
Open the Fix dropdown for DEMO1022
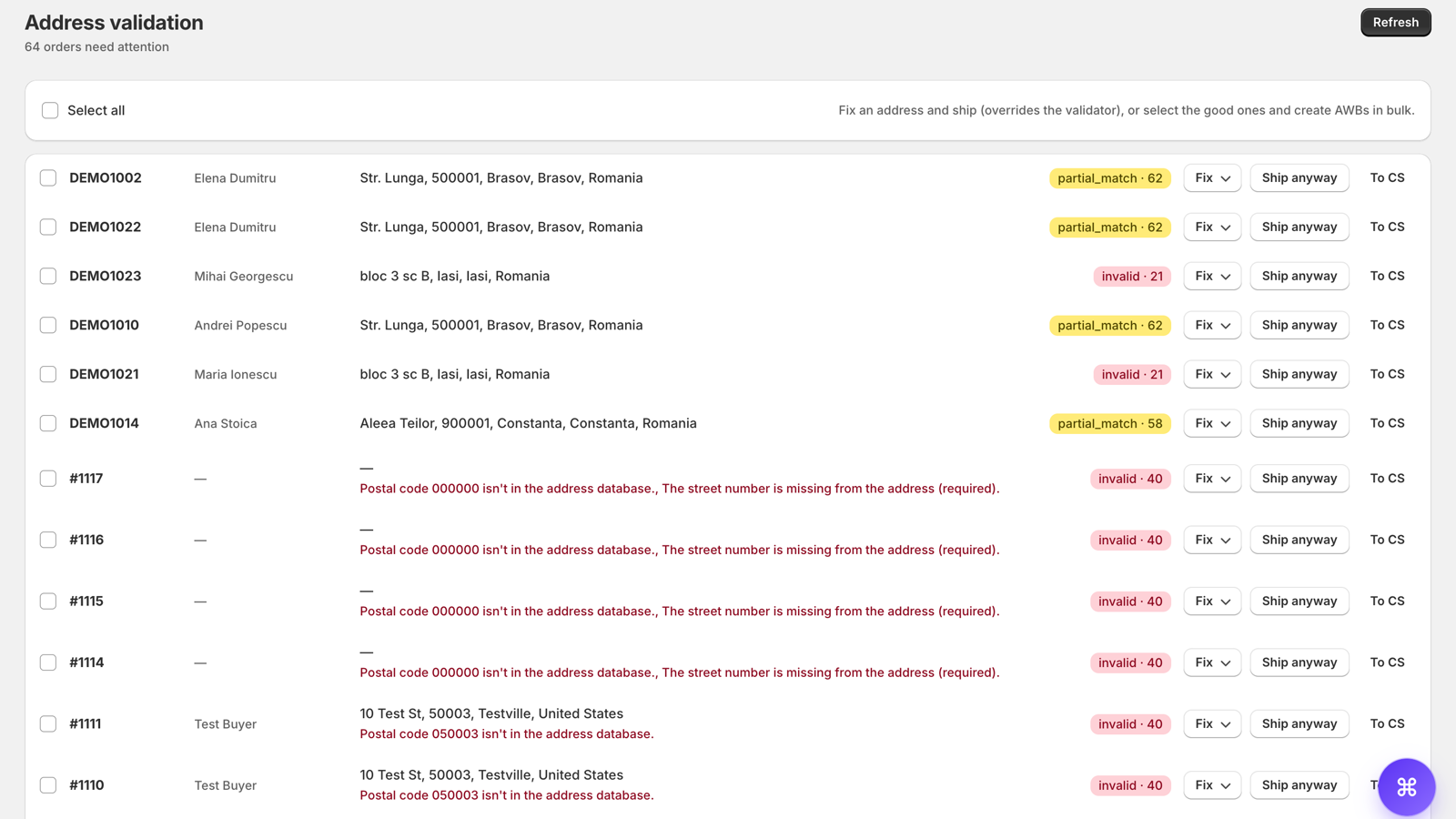[1212, 227]
